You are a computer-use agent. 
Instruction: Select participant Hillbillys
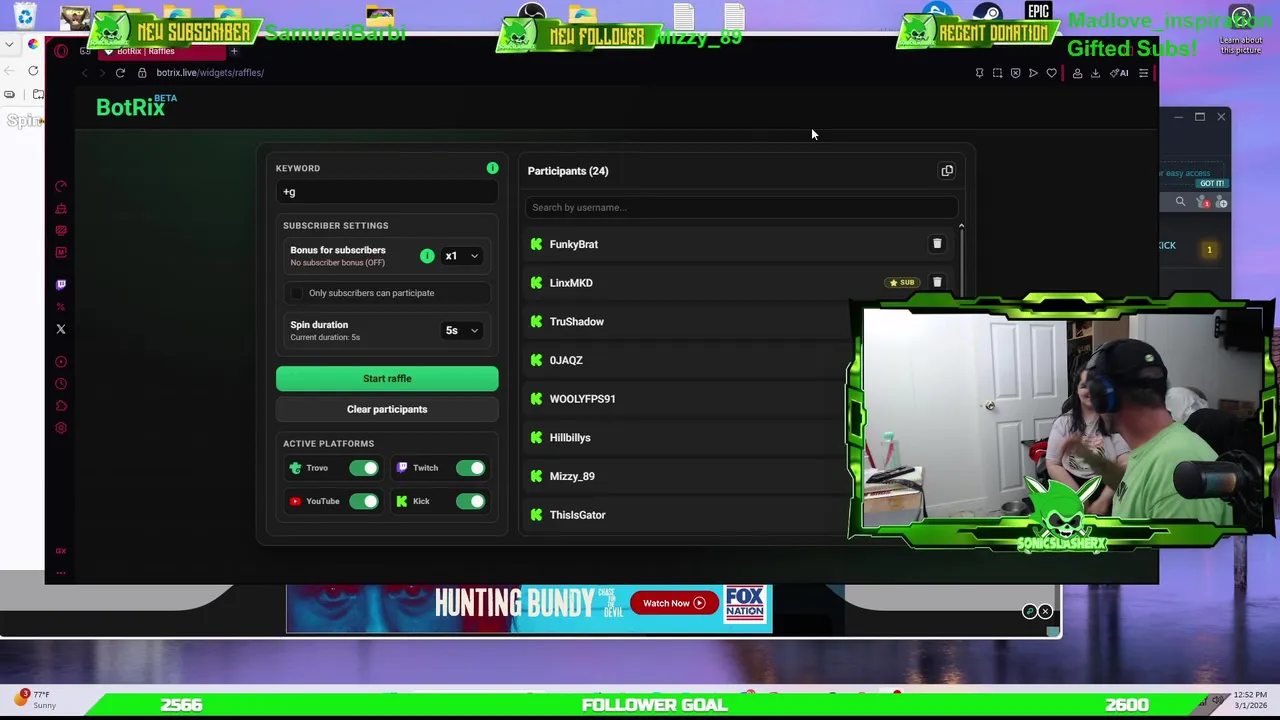tap(570, 438)
